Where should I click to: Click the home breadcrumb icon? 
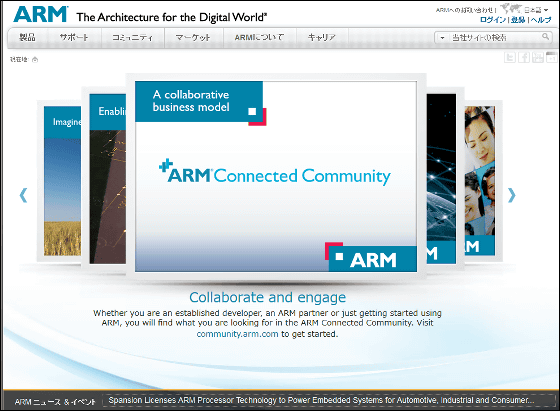[x=35, y=60]
